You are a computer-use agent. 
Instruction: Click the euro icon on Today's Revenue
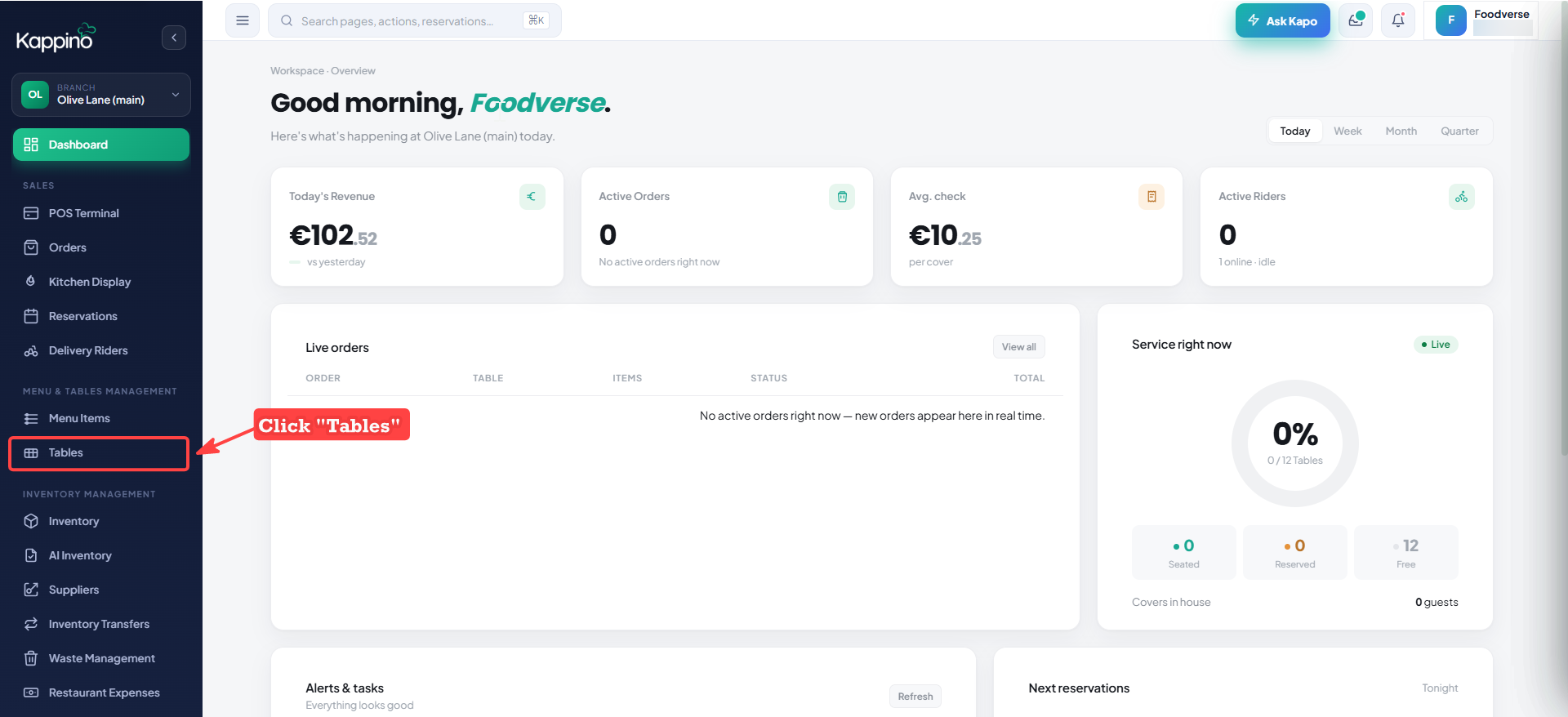click(532, 197)
